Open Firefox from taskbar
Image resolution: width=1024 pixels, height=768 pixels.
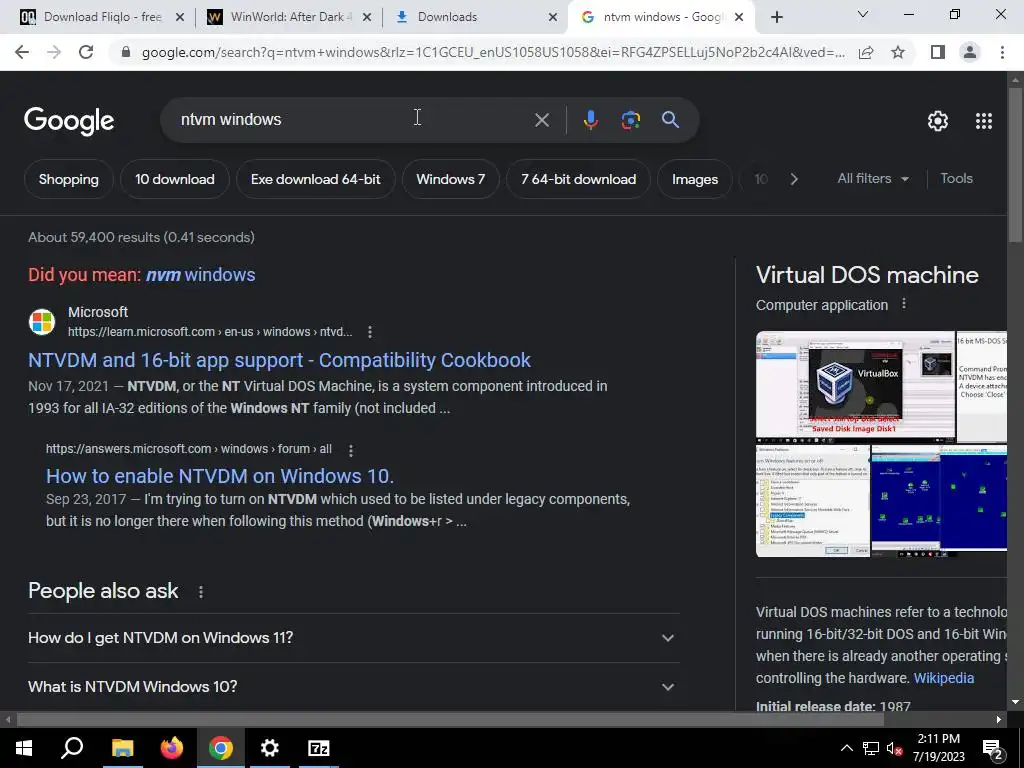pyautogui.click(x=171, y=748)
